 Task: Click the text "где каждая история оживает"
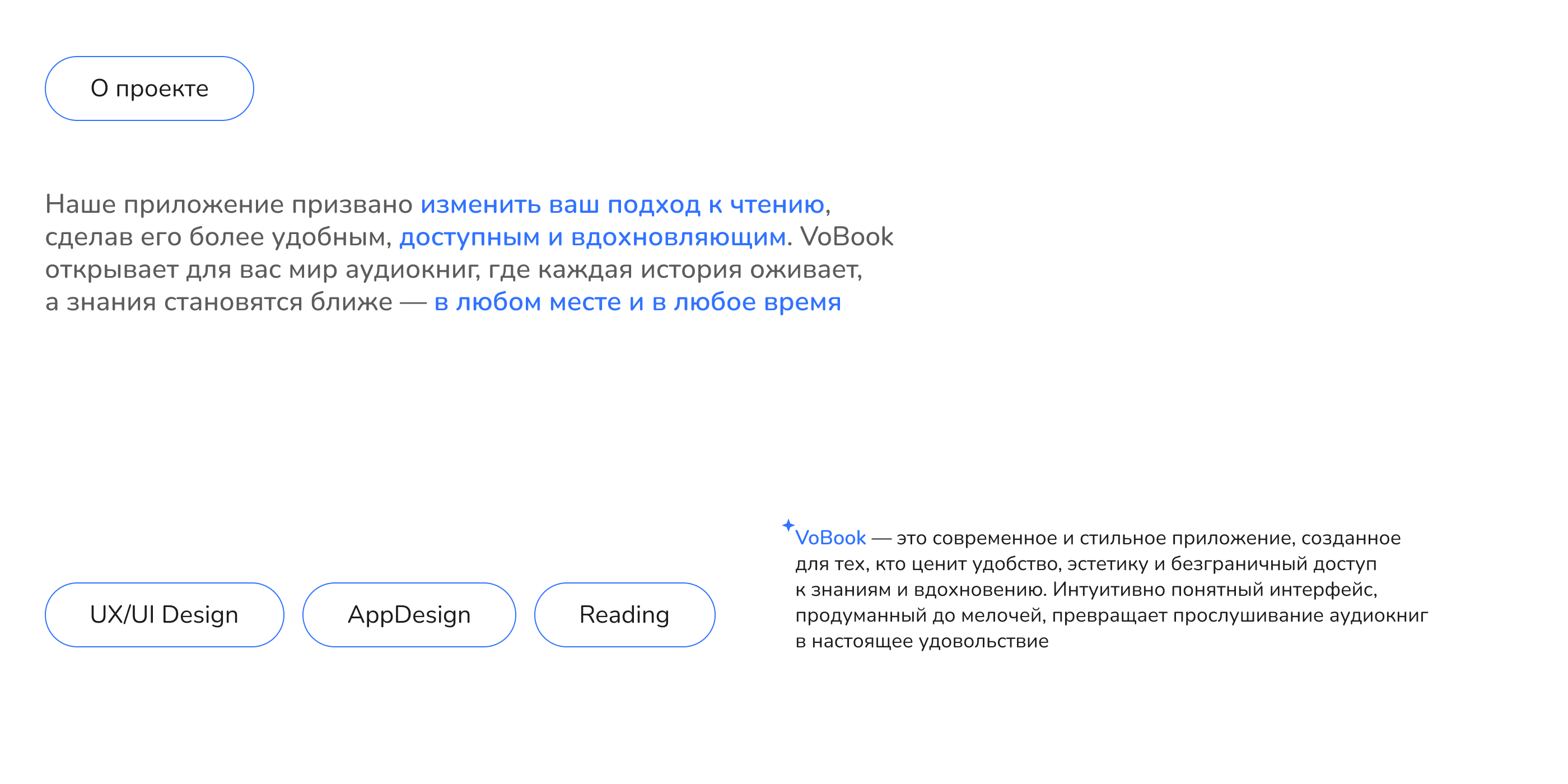coord(674,270)
